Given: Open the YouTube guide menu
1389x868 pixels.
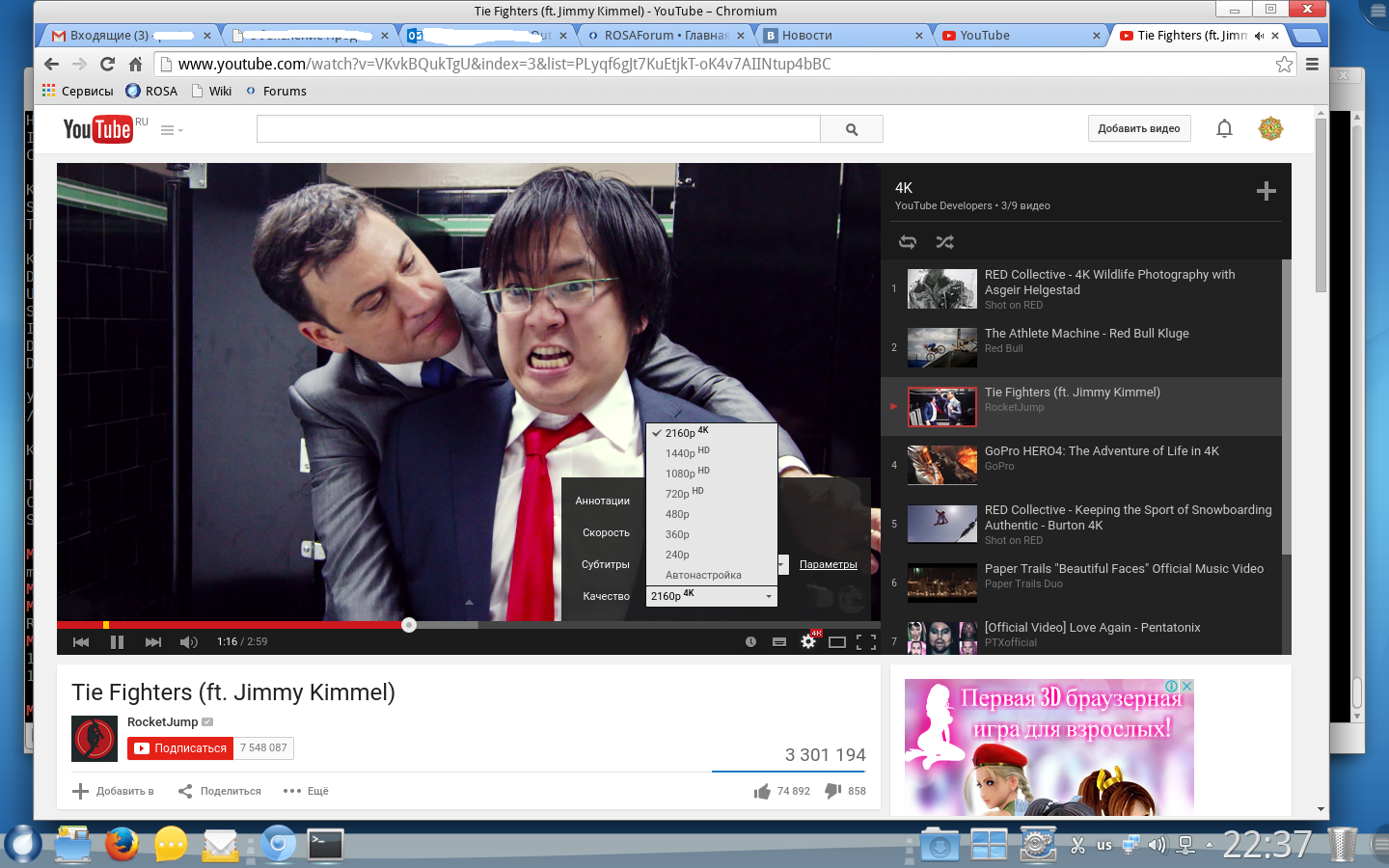Looking at the screenshot, I should pos(171,130).
